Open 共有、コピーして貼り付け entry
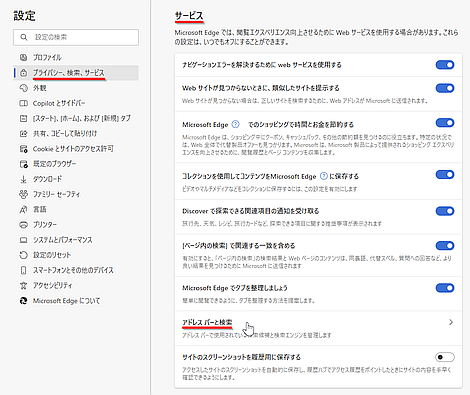This screenshot has width=470, height=395. tap(76, 134)
